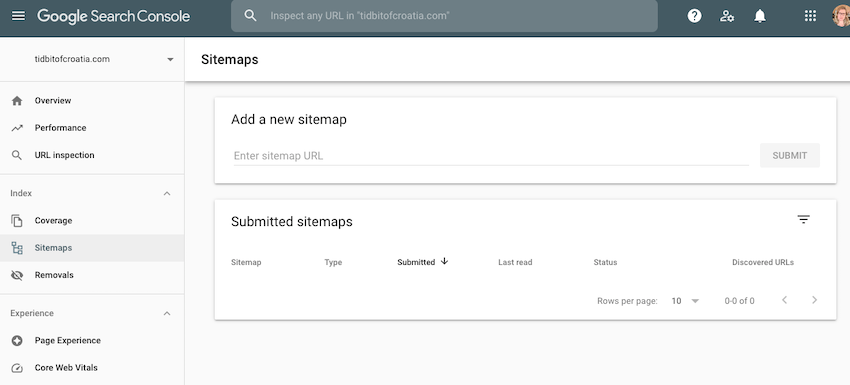Image resolution: width=850 pixels, height=385 pixels.
Task: Click the 'Experience' section label
Action: (32, 313)
